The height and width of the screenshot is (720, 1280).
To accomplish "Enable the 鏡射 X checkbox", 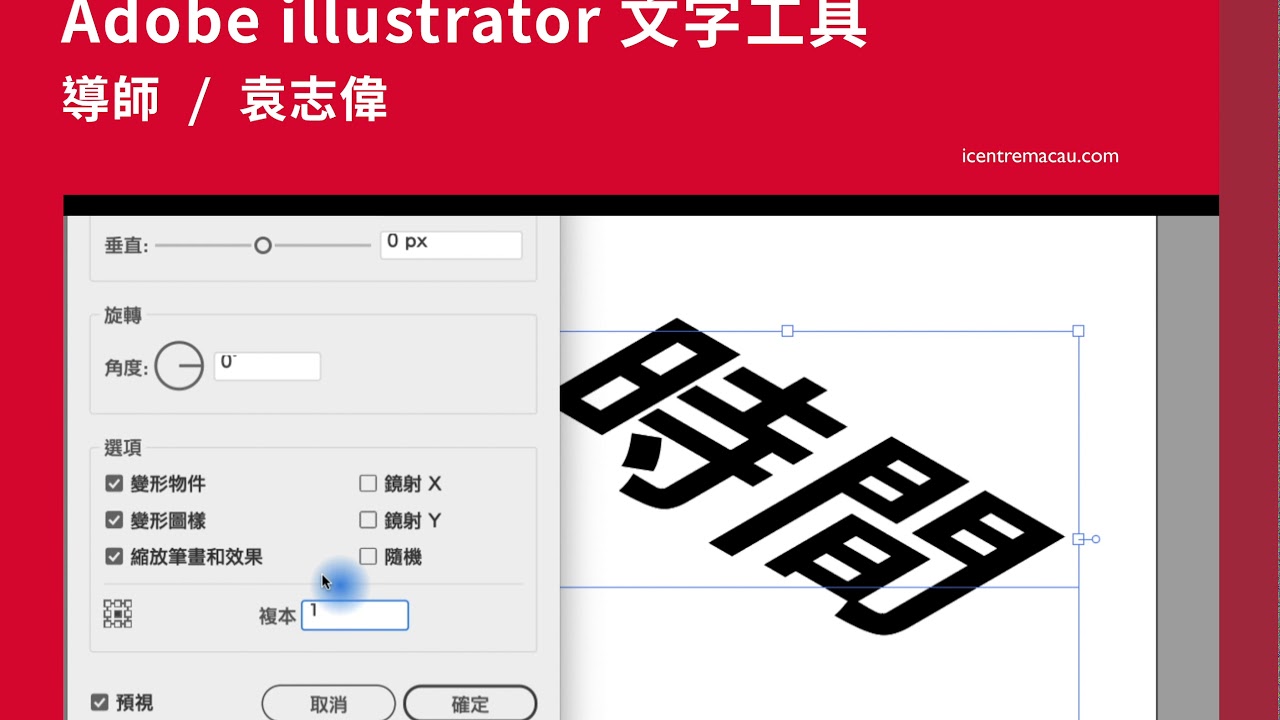I will coord(368,484).
